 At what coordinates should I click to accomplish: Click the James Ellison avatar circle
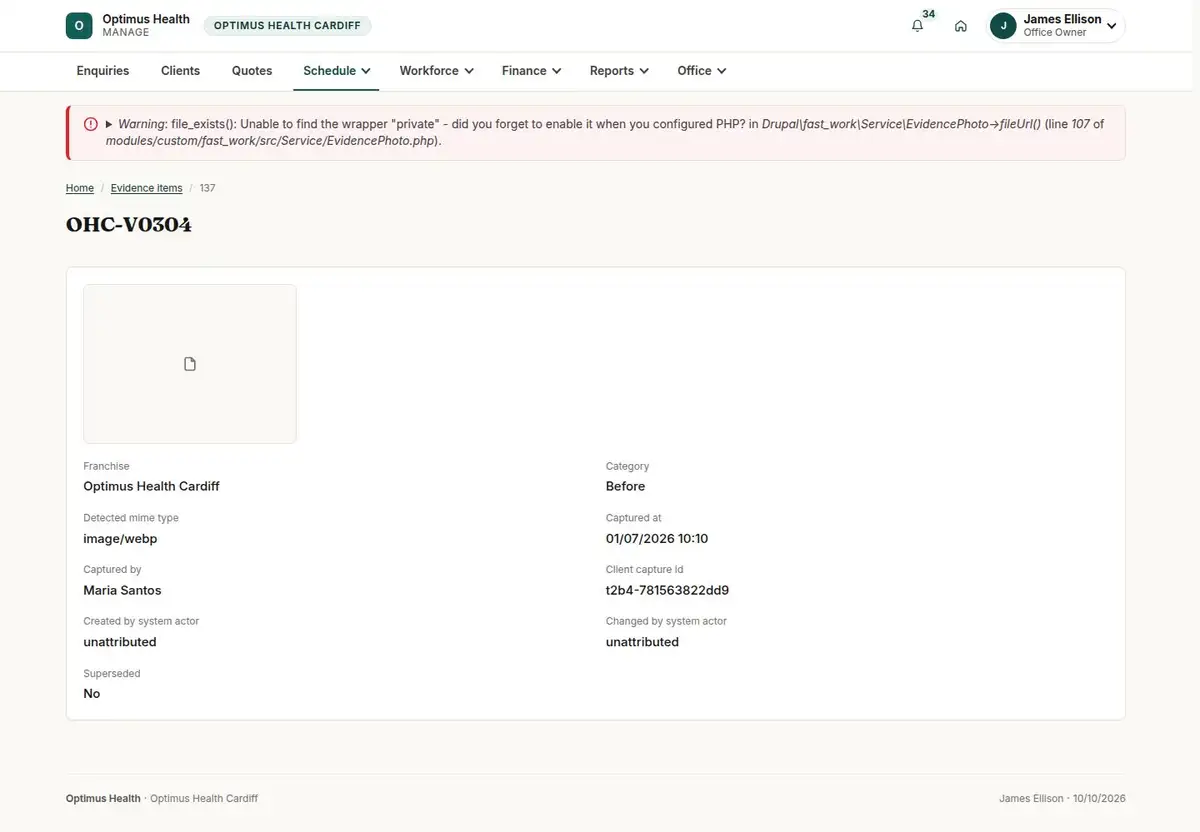(x=1003, y=26)
